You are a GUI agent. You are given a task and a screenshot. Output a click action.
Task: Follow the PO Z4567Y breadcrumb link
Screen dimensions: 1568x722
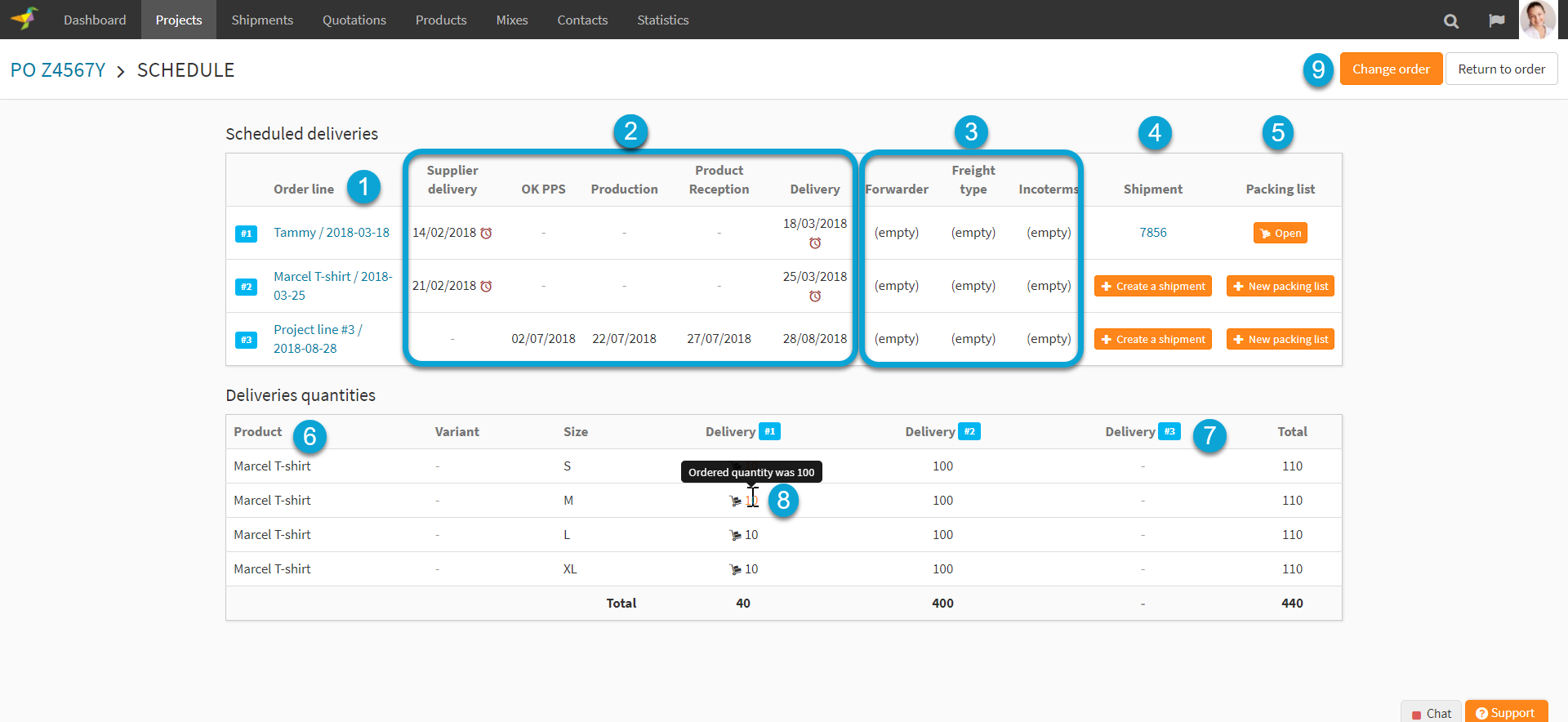pyautogui.click(x=58, y=70)
